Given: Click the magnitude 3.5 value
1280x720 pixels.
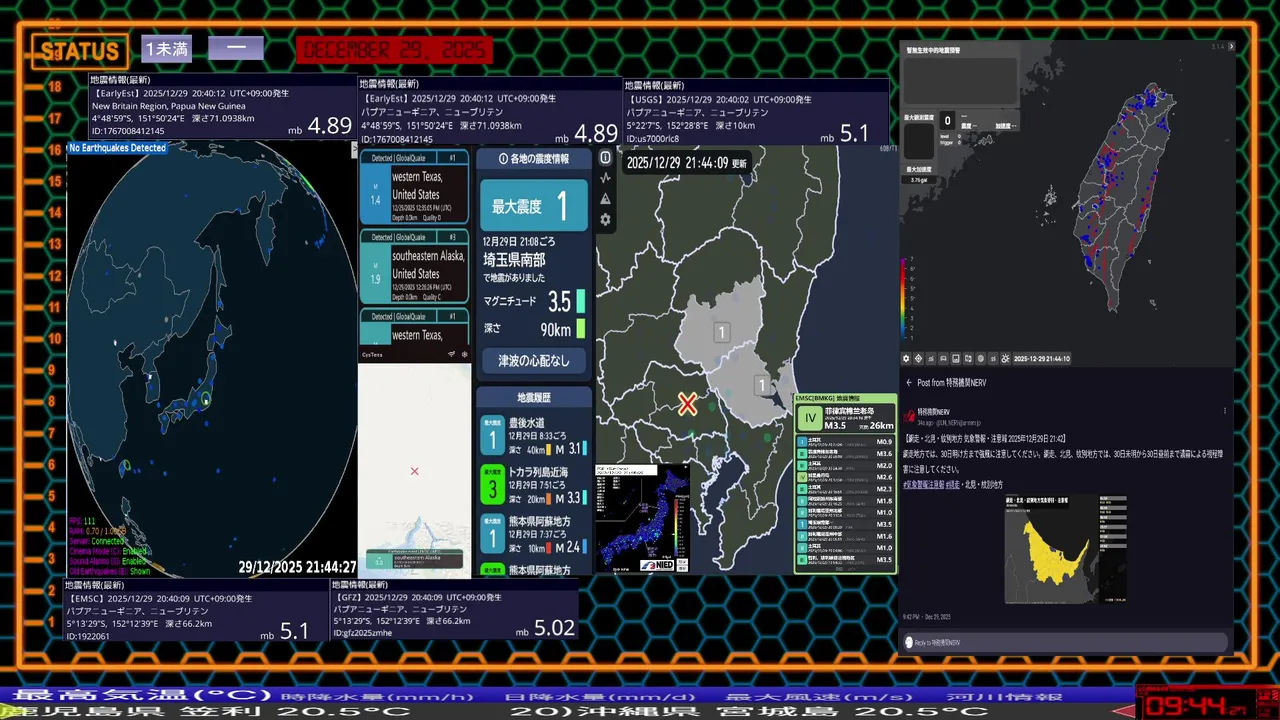Looking at the screenshot, I should click(559, 301).
